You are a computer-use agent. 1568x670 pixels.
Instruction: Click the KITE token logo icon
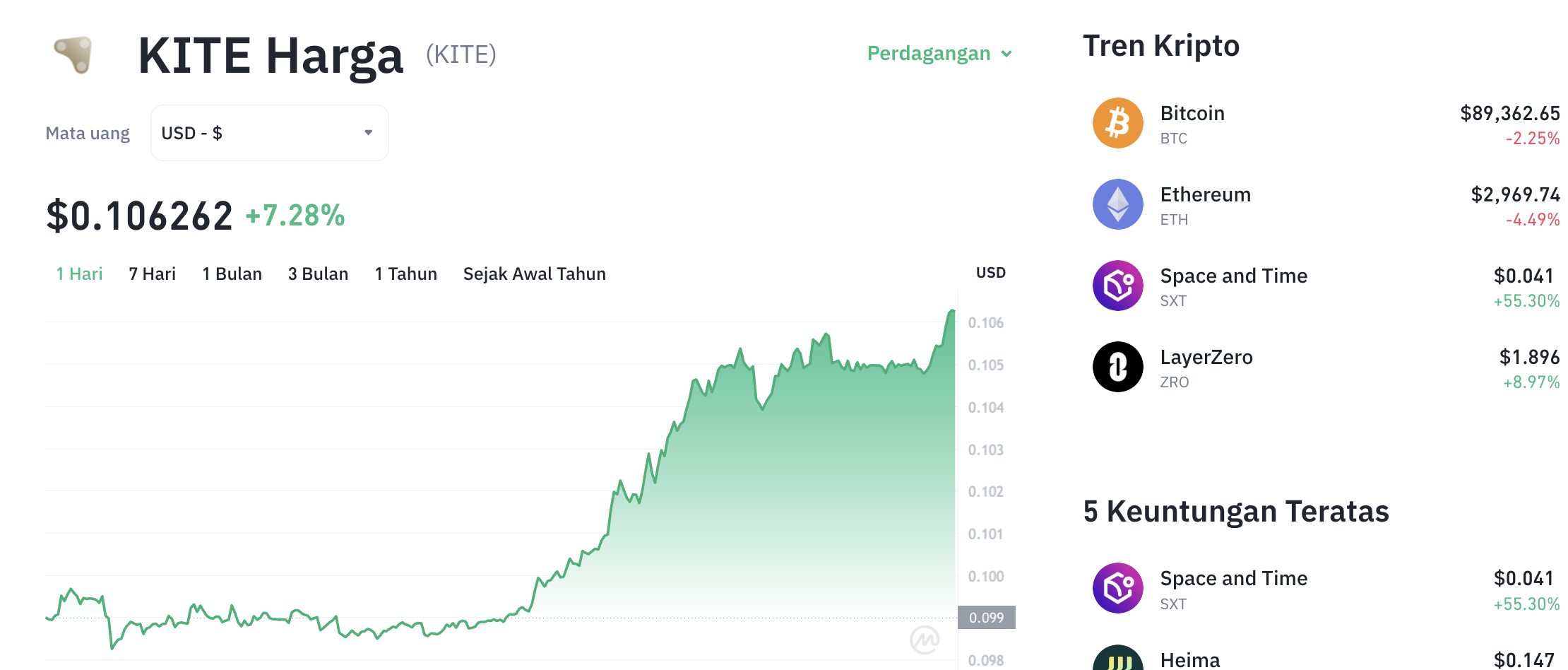[74, 54]
